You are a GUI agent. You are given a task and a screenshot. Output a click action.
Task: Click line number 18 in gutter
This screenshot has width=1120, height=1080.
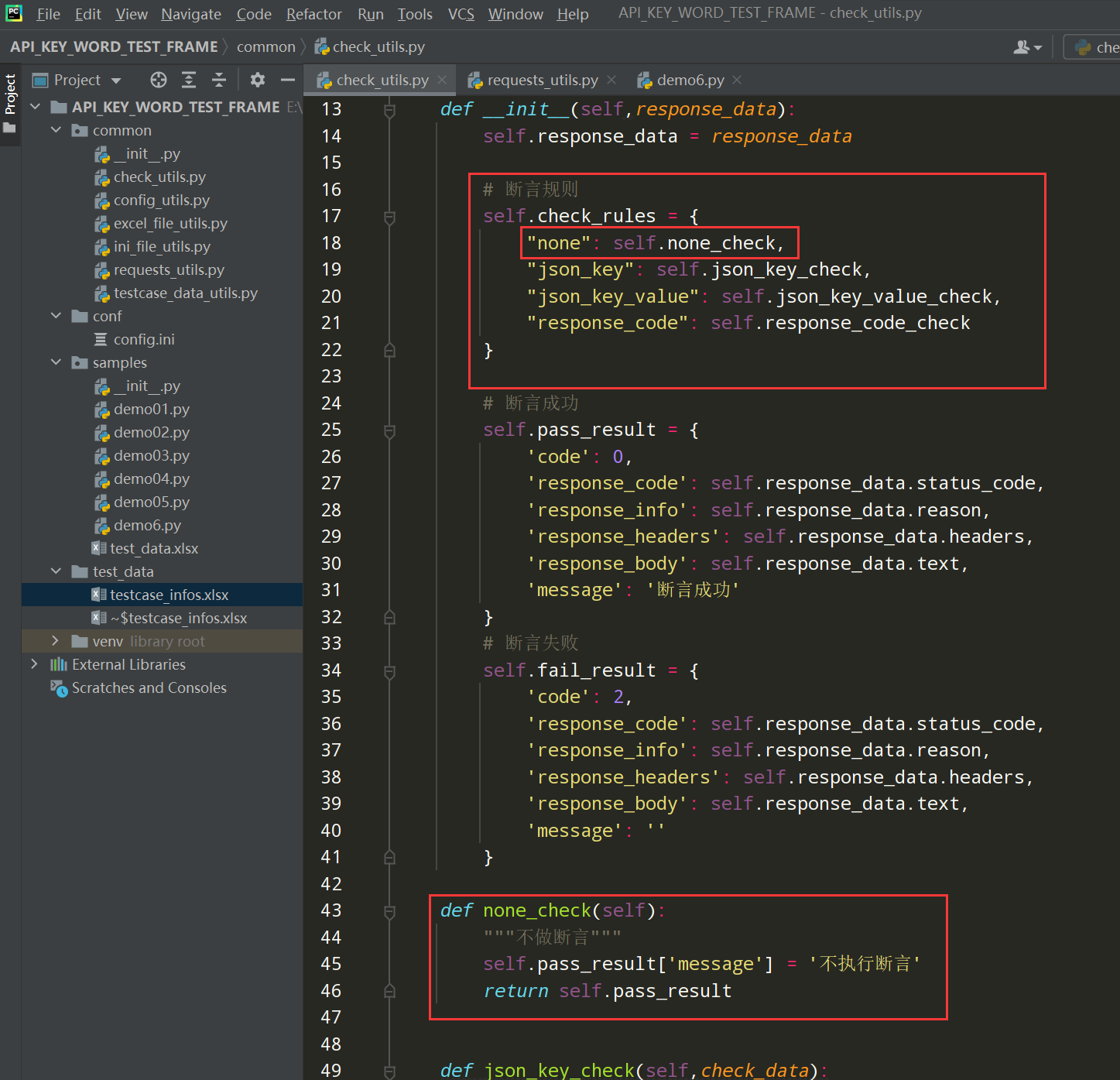tap(331, 243)
